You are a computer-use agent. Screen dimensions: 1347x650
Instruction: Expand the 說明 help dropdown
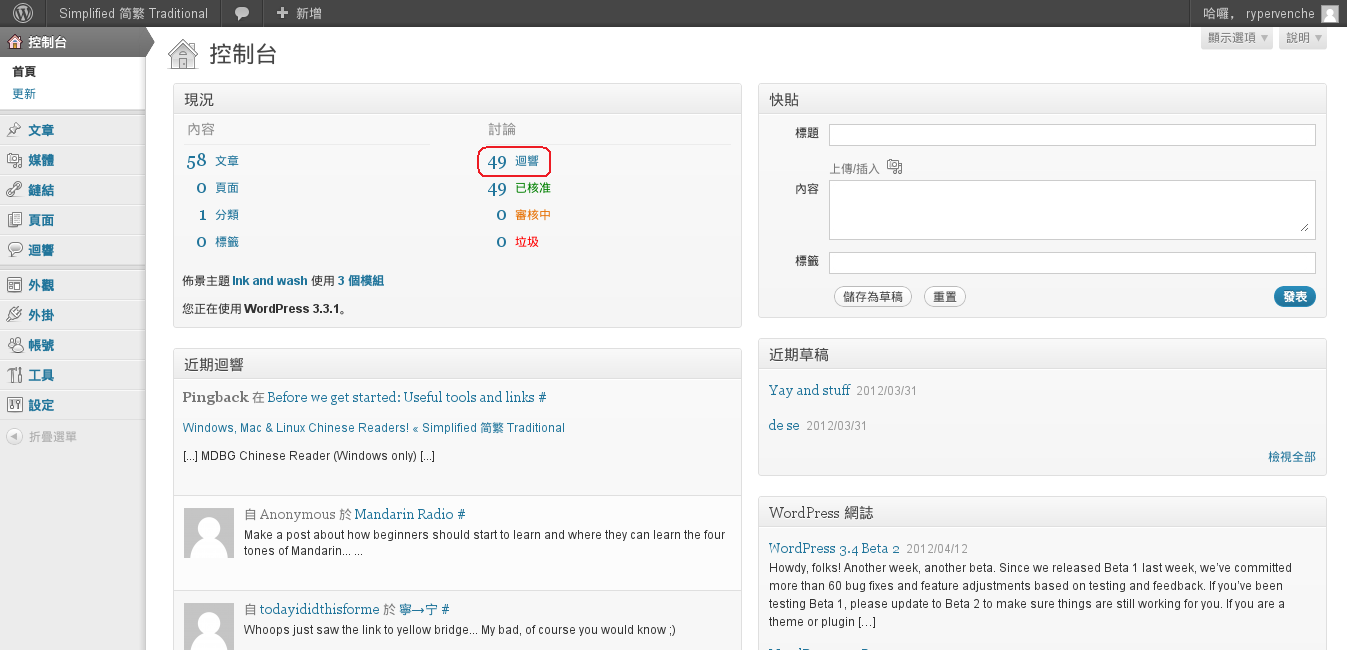[x=1303, y=38]
